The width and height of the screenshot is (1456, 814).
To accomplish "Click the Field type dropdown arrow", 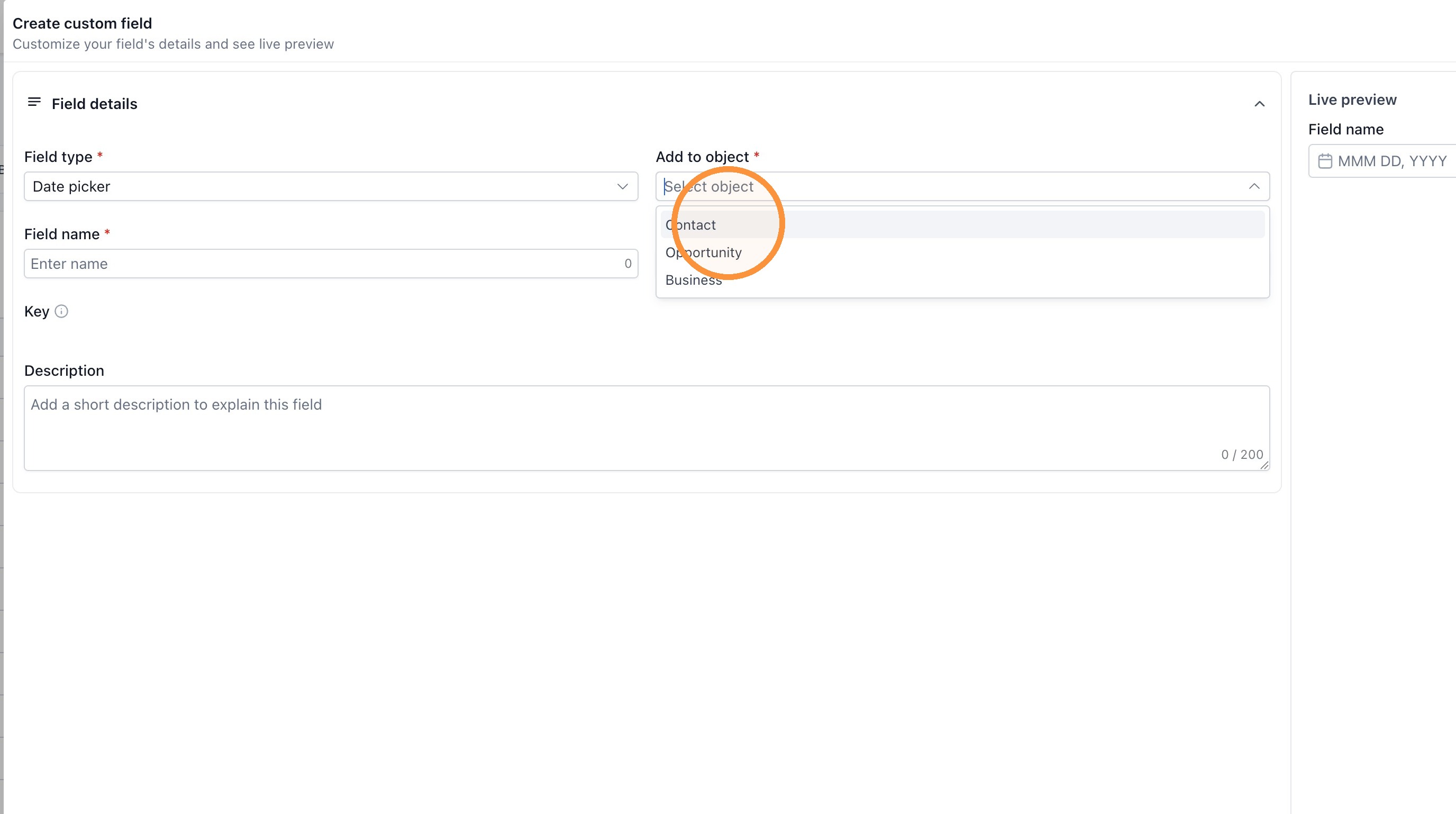I will 622,186.
